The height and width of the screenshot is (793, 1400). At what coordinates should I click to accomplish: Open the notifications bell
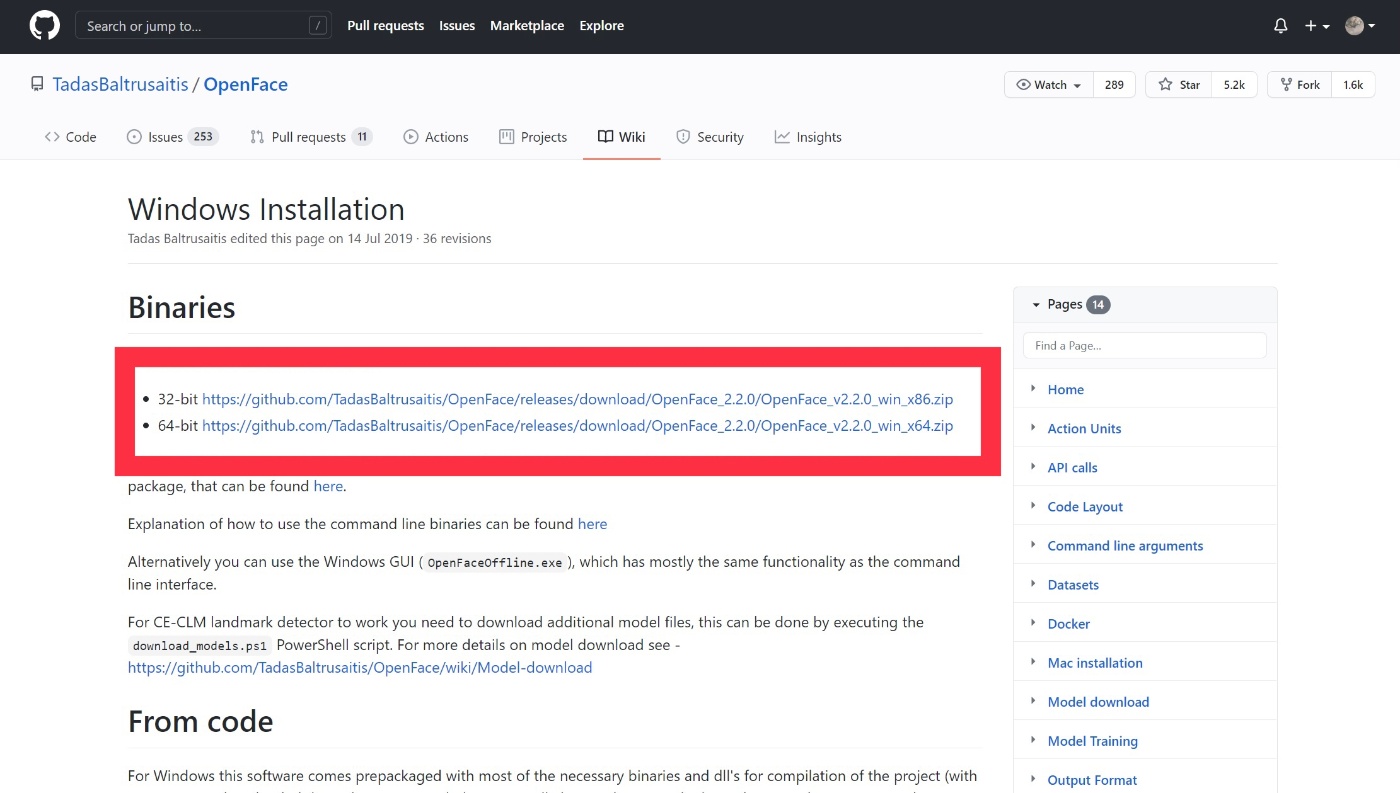click(1281, 26)
